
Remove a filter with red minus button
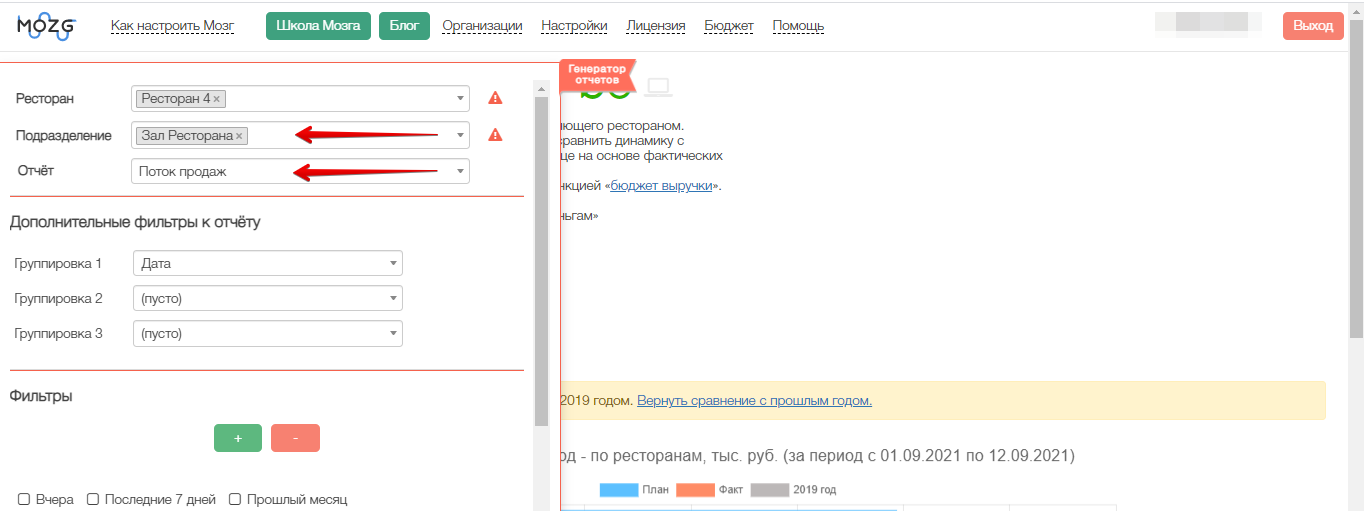(295, 438)
